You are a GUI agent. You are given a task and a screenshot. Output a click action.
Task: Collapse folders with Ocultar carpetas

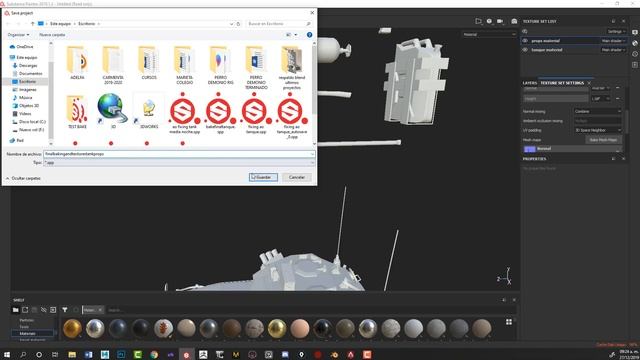point(23,178)
